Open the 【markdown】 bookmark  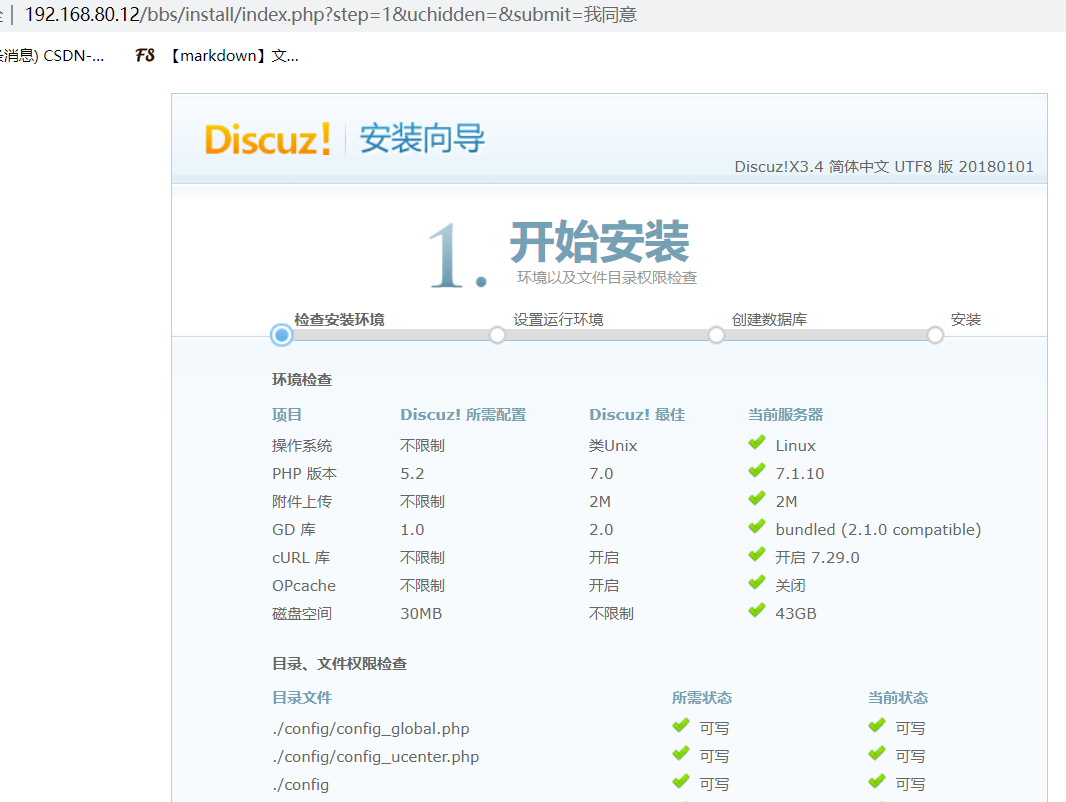point(234,56)
